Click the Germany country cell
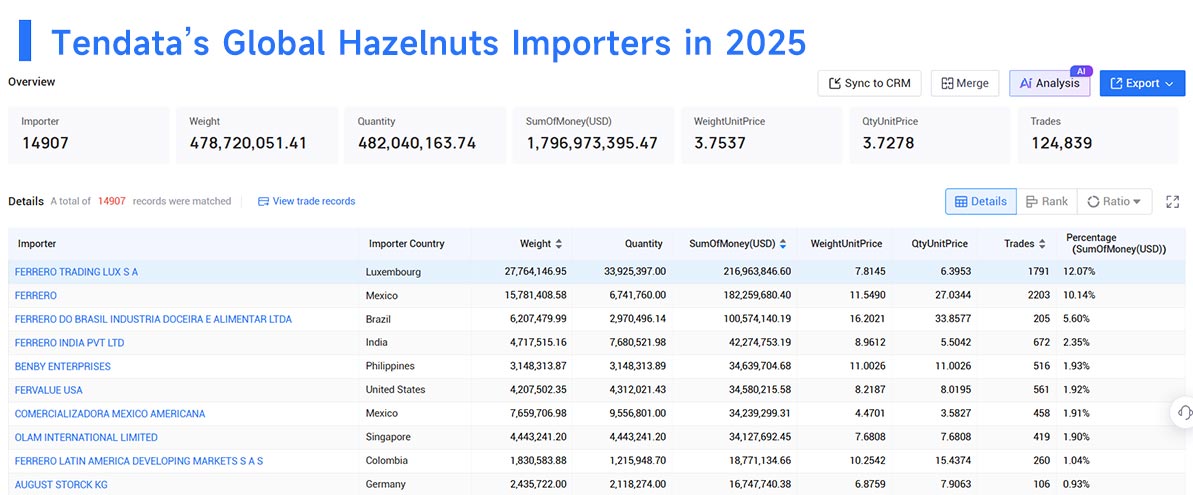Image resolution: width=1193 pixels, height=495 pixels. 387,484
